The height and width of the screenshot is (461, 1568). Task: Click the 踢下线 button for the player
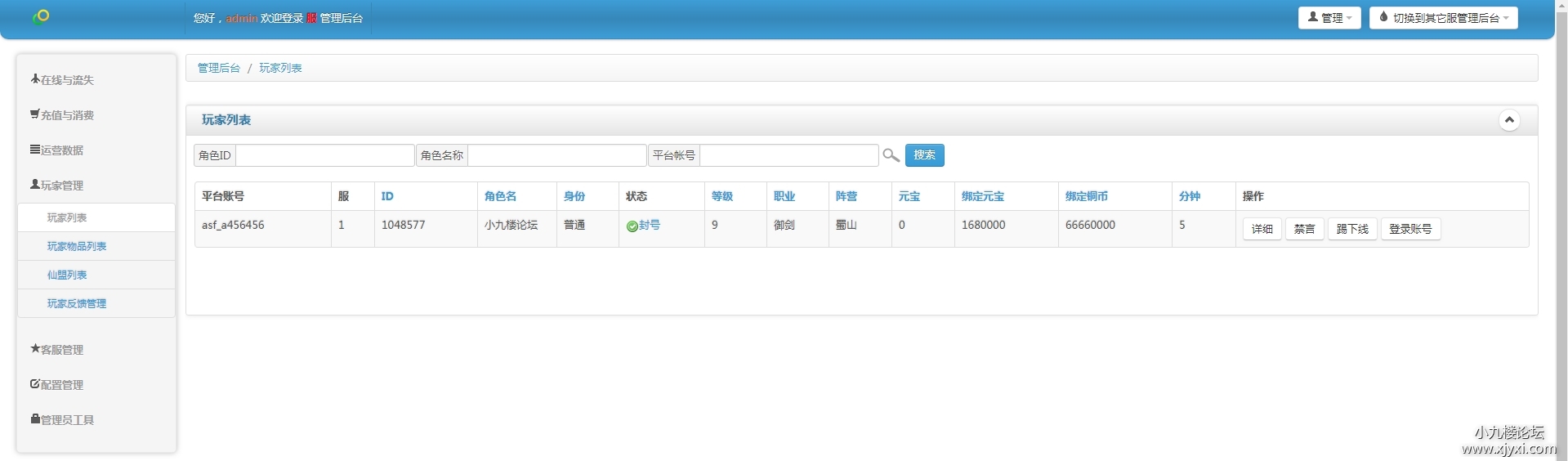[x=1351, y=229]
